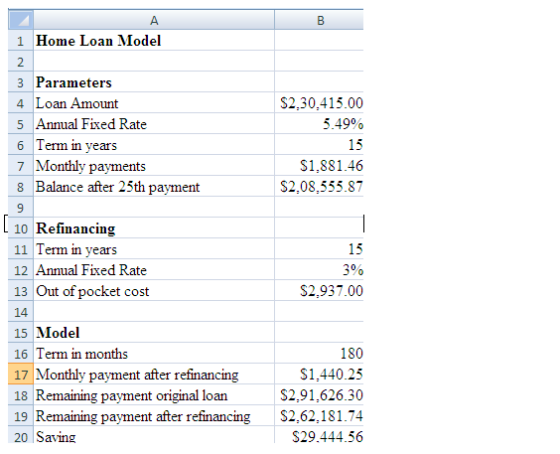The width and height of the screenshot is (560, 454).
Task: Click the $1,440.25 payment value
Action: 319,374
